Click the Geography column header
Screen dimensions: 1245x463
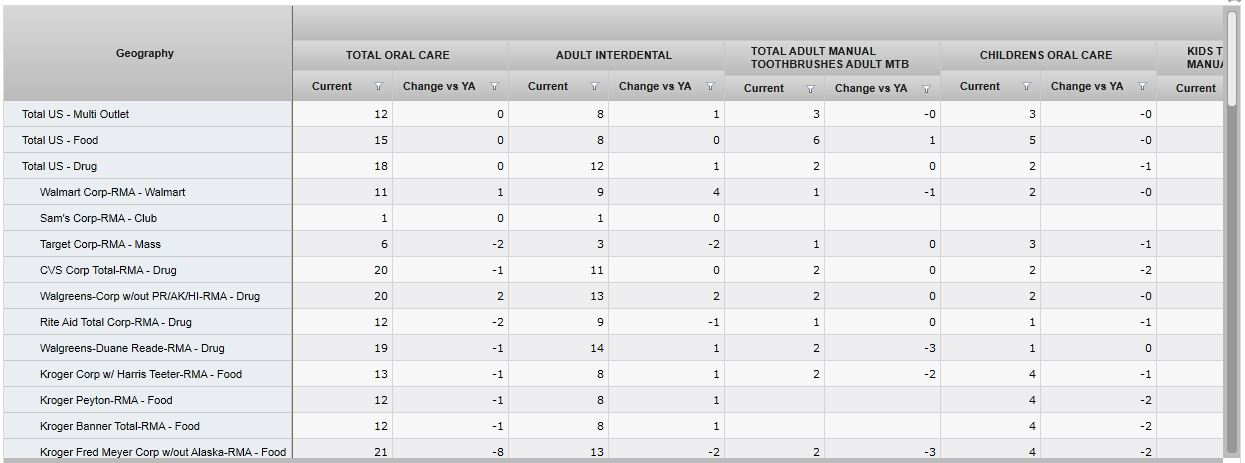[145, 54]
